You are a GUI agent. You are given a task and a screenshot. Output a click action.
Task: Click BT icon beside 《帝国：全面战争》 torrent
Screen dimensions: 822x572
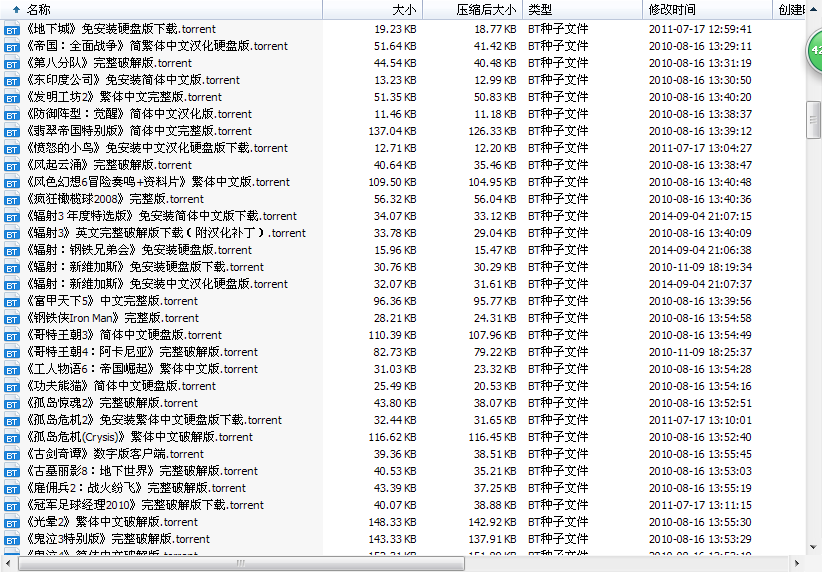[x=12, y=46]
